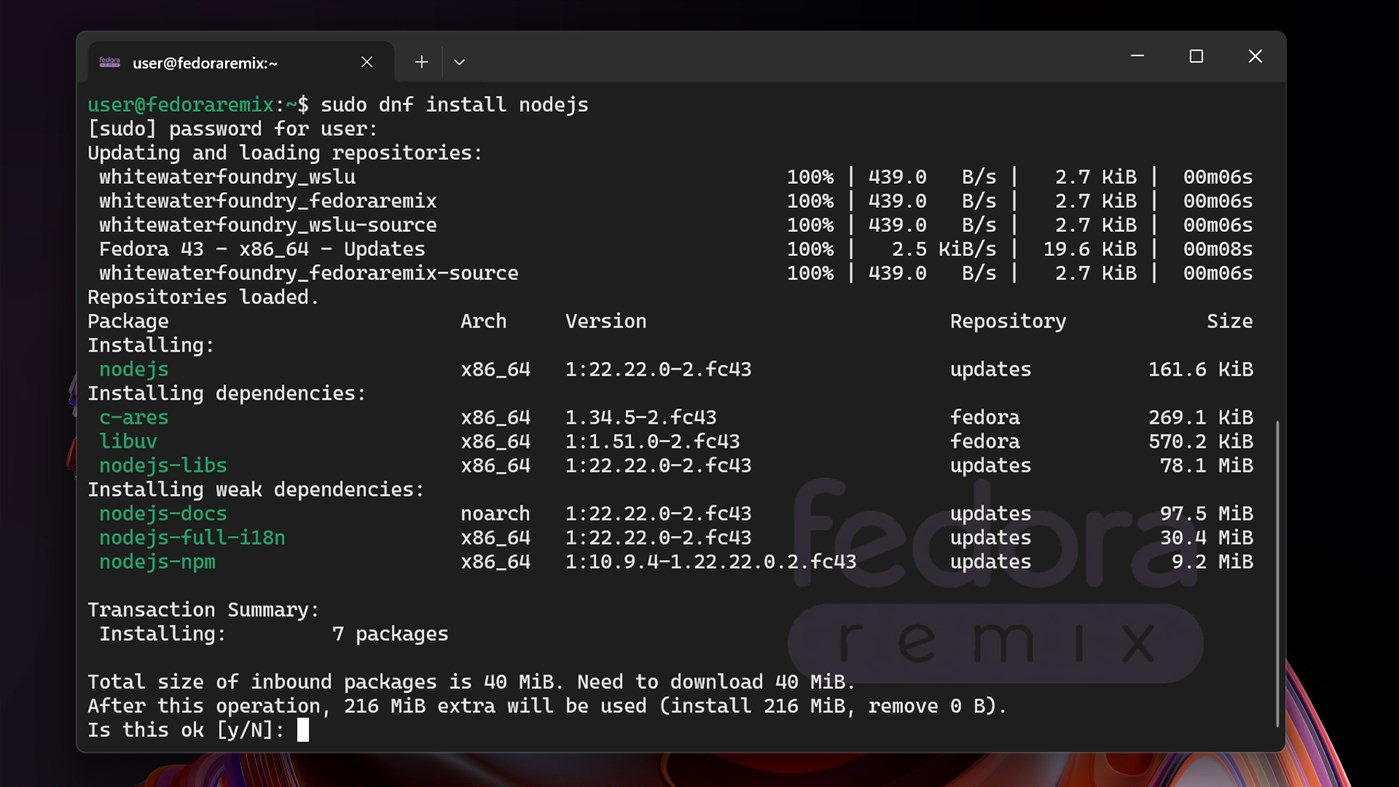Click the Fedora logo on the terminal tab

coord(110,61)
